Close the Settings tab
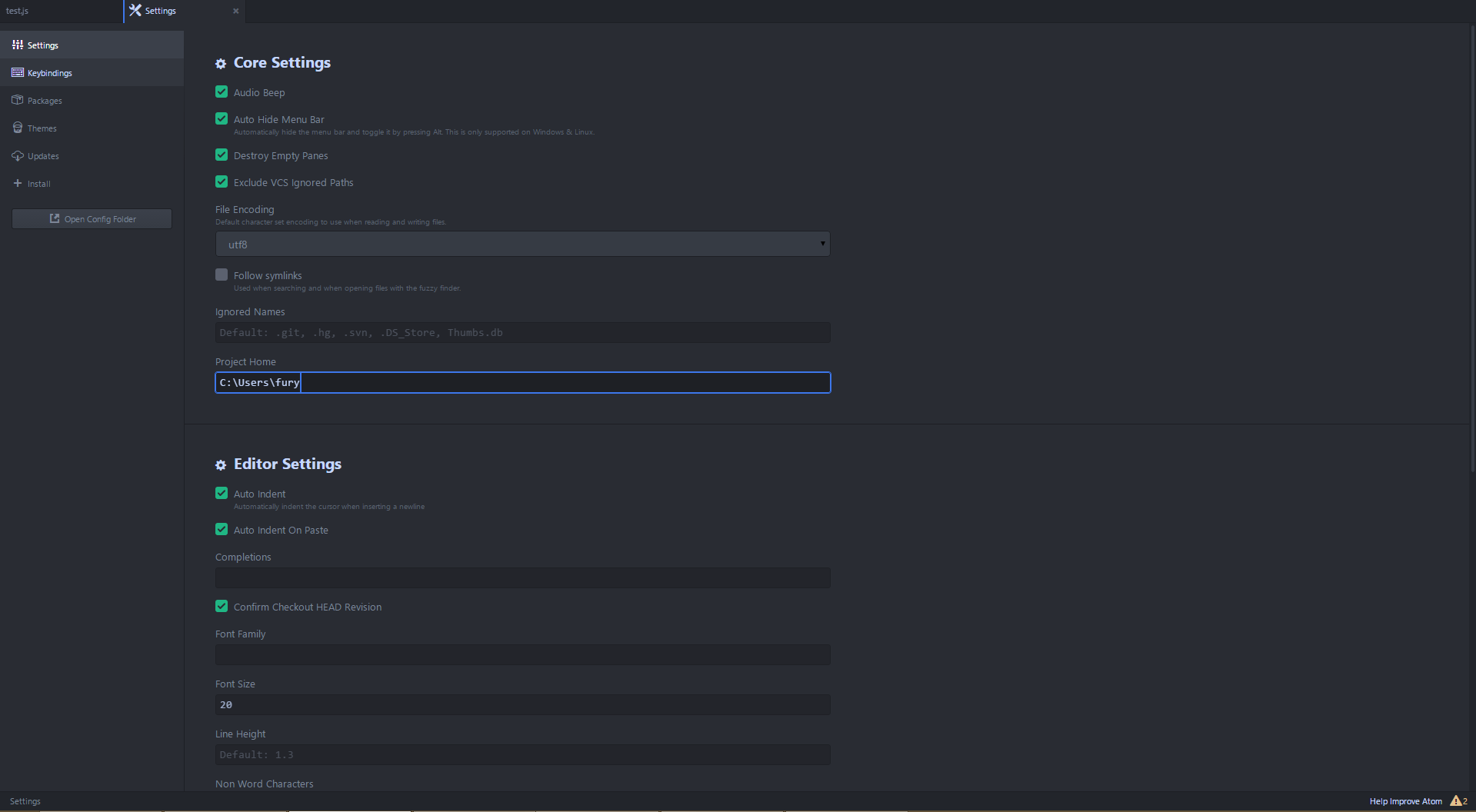The width and height of the screenshot is (1476, 812). click(235, 11)
